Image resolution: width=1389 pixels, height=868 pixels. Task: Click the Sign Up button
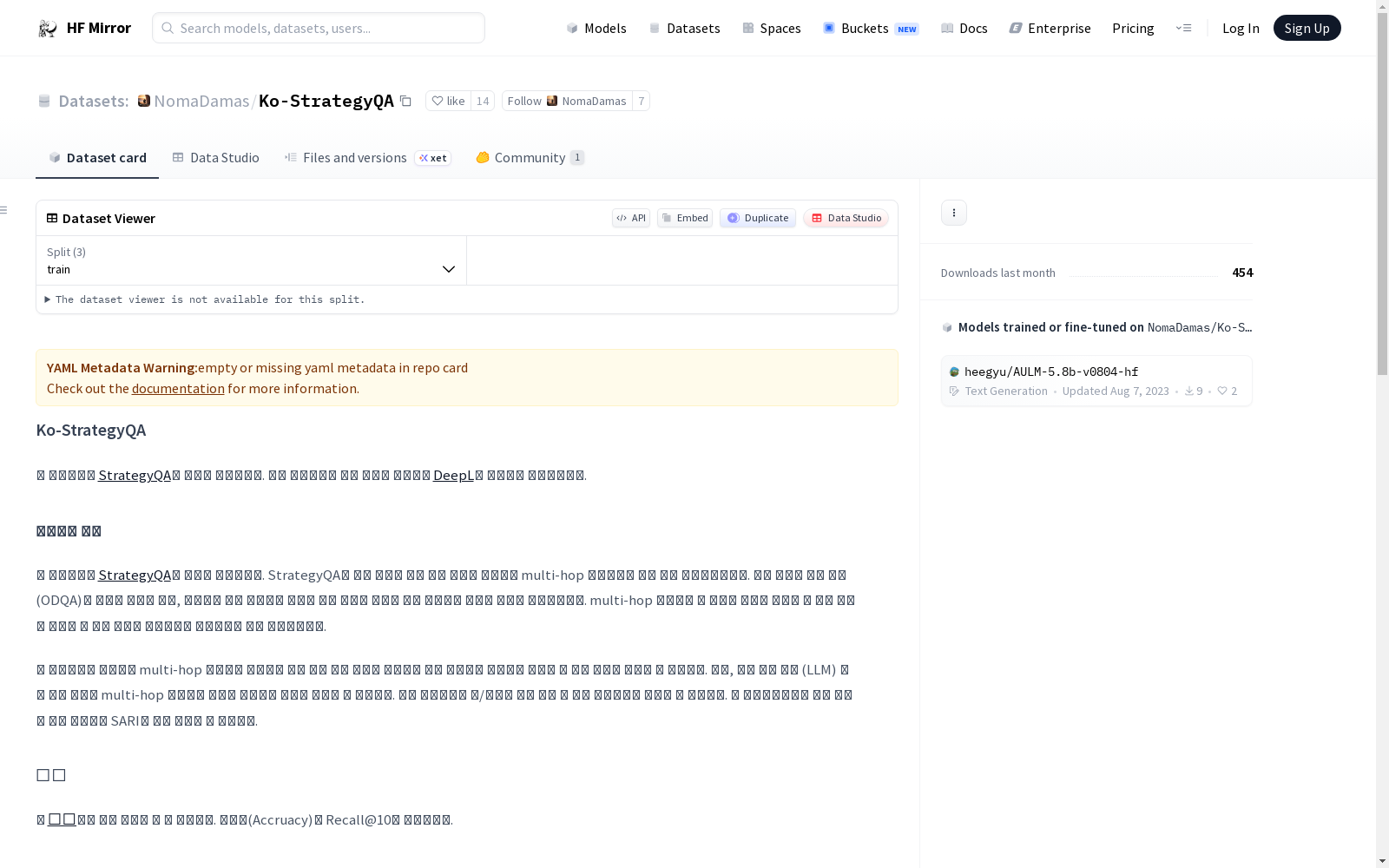[1307, 28]
